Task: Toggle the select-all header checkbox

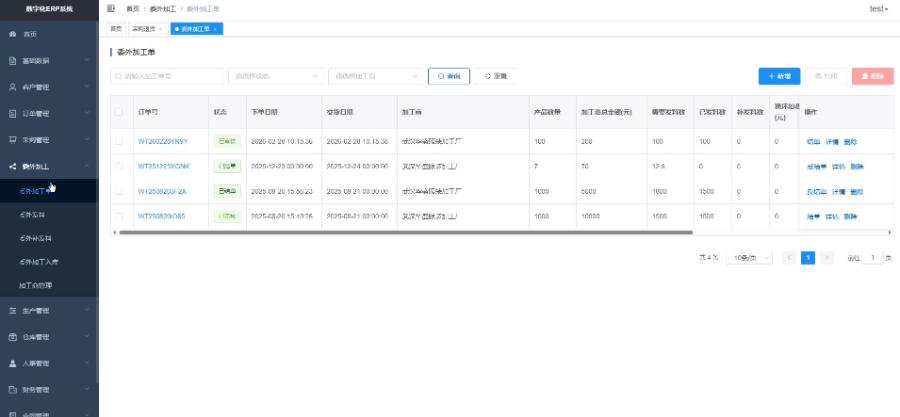Action: 119,112
